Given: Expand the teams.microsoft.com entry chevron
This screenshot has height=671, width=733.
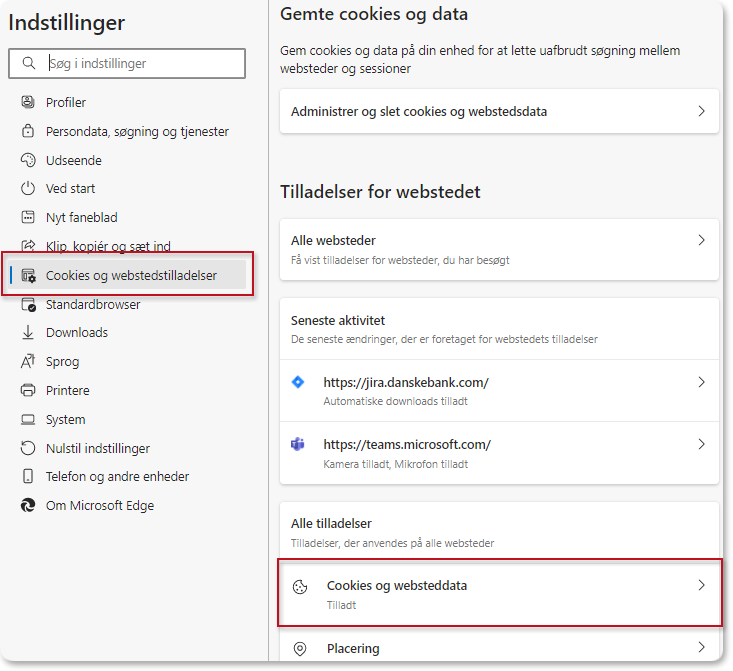Looking at the screenshot, I should coord(701,444).
